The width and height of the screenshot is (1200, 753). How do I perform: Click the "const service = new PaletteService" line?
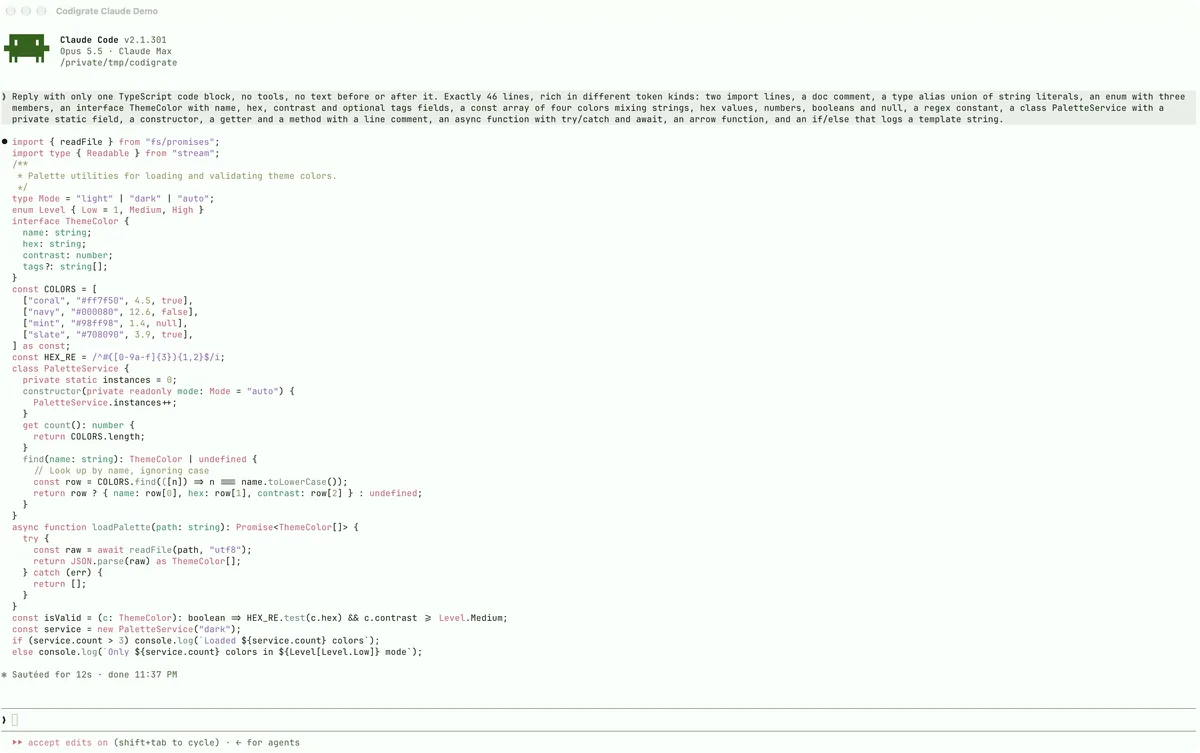pyautogui.click(x=127, y=629)
